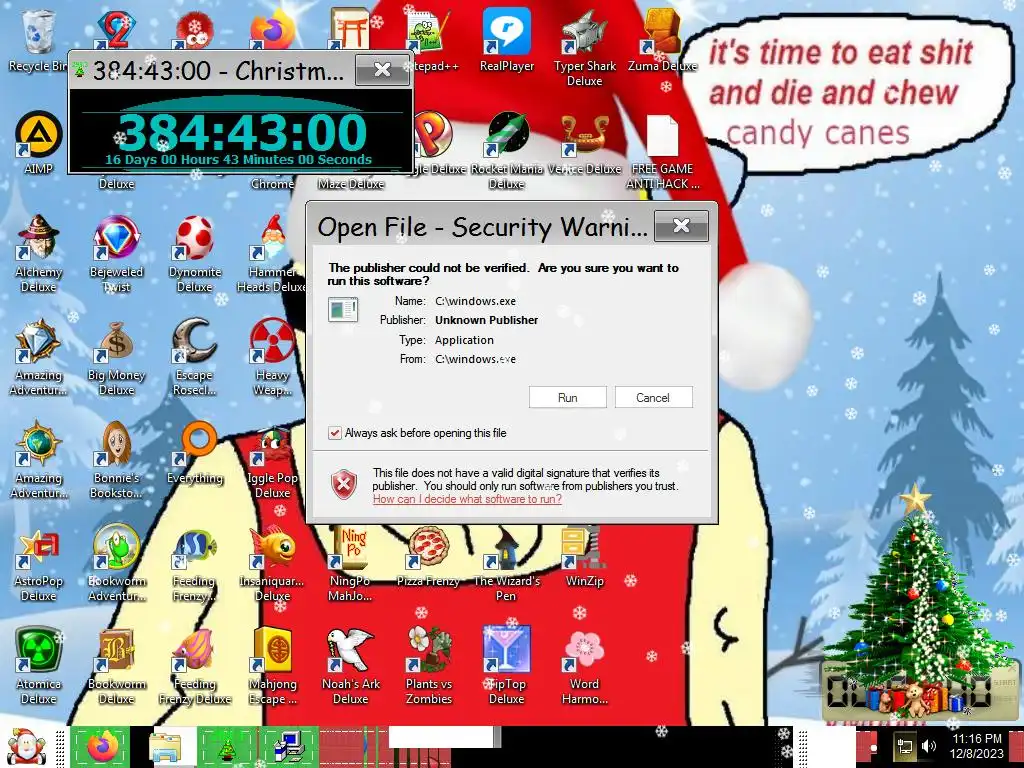
Task: Open the volume speaker tray icon
Action: coord(928,746)
